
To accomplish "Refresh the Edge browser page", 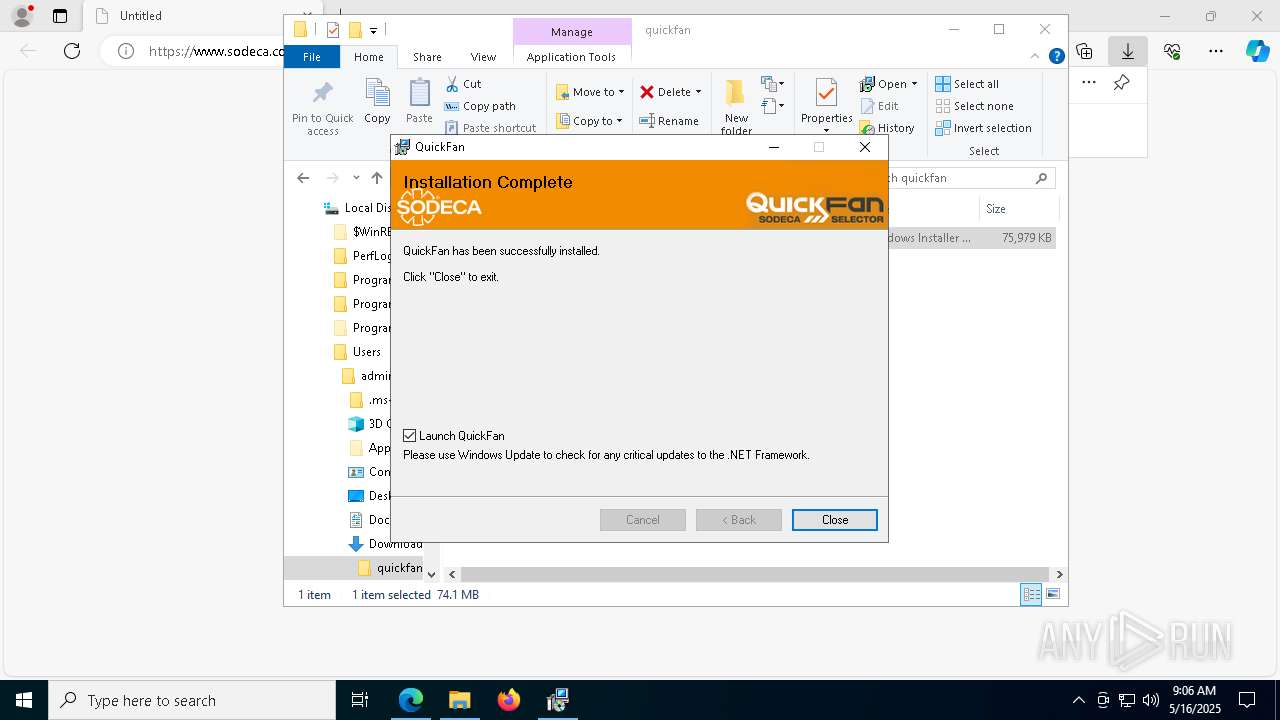I will point(72,51).
